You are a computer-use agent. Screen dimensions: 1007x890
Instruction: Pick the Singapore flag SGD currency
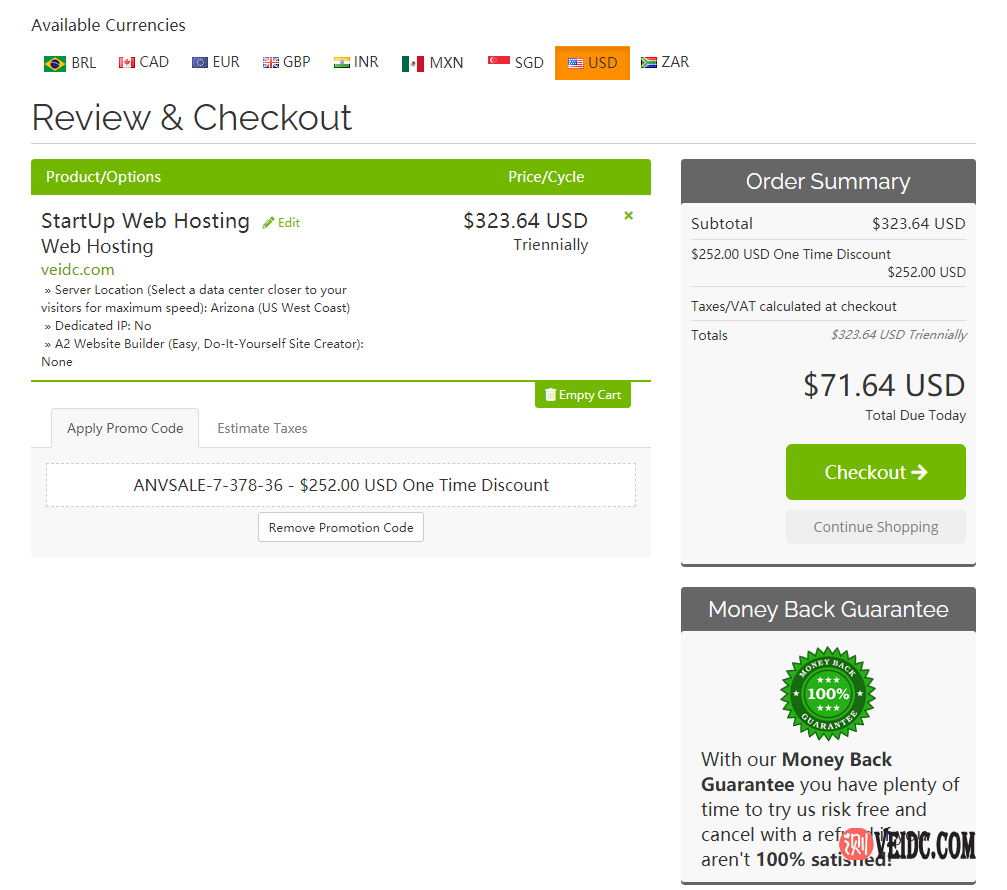516,63
